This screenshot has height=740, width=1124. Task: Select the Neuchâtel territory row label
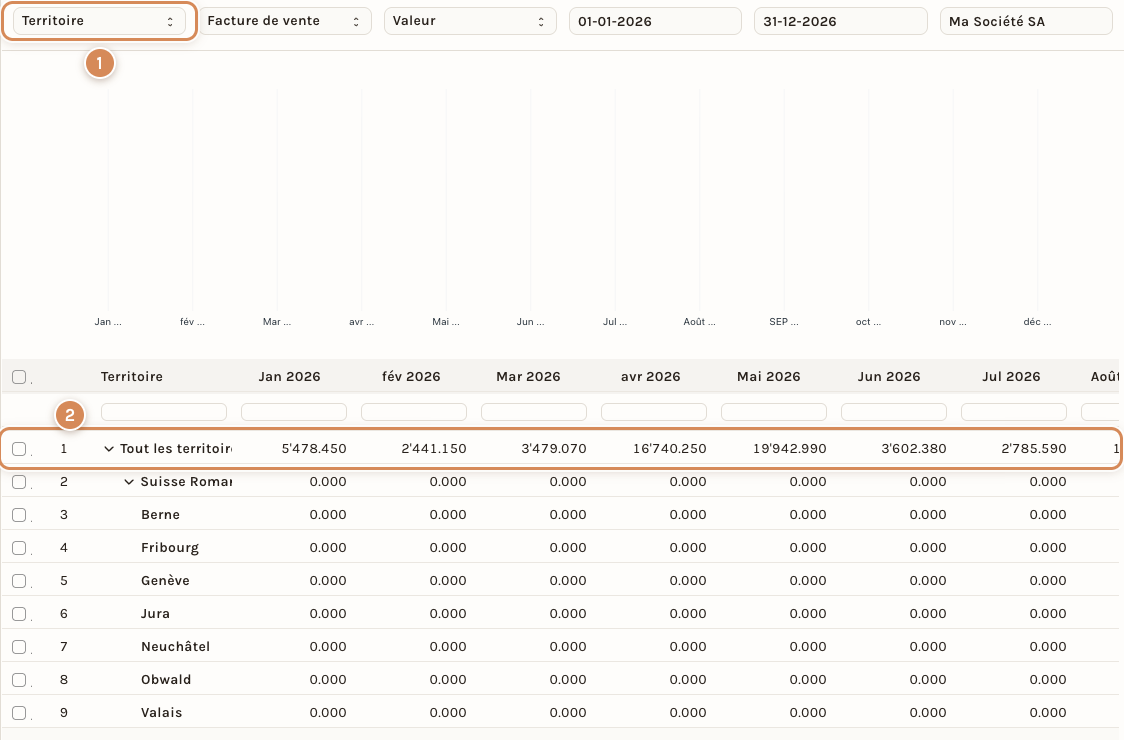[176, 647]
